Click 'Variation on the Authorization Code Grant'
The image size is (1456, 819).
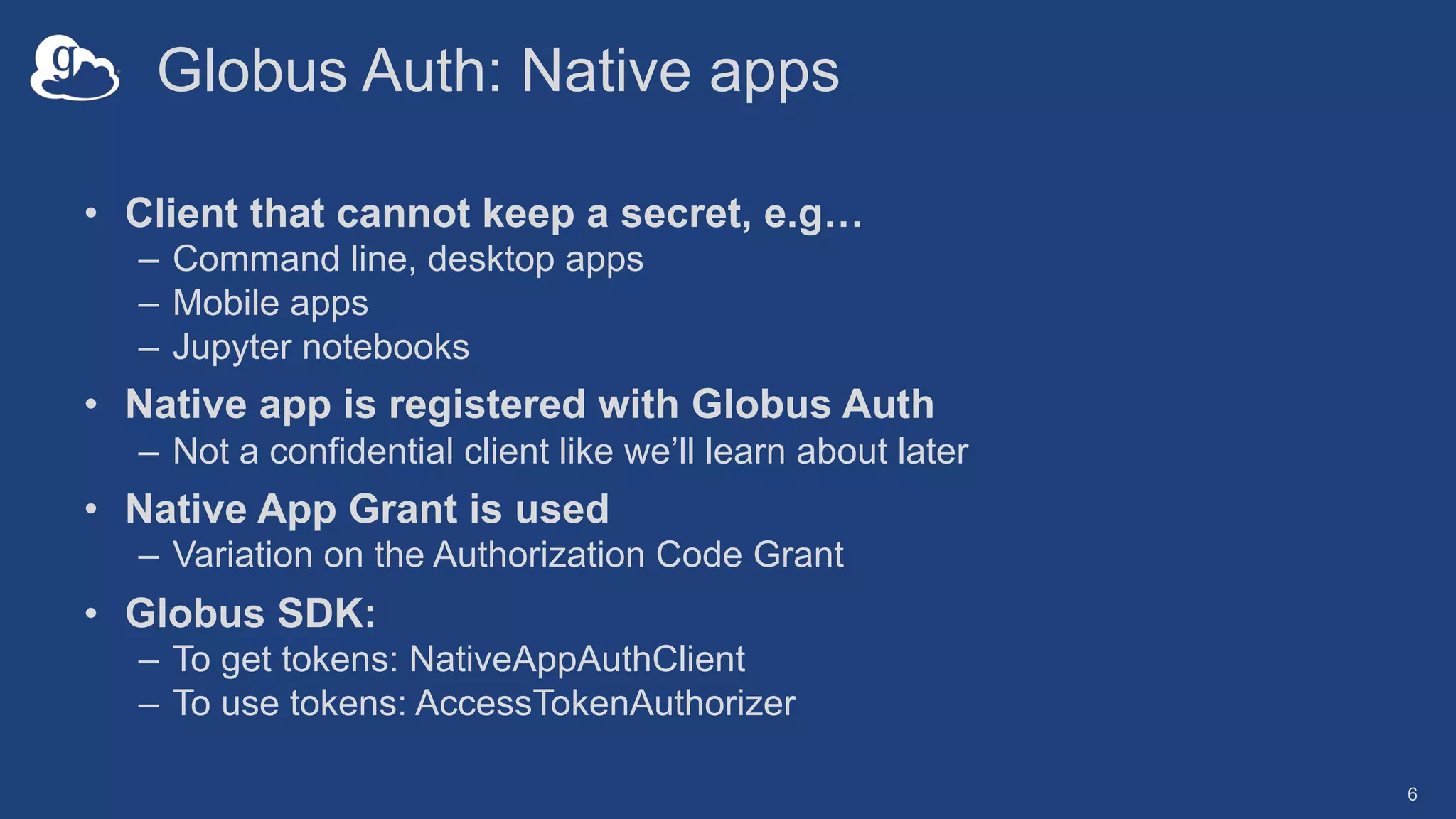coord(508,555)
